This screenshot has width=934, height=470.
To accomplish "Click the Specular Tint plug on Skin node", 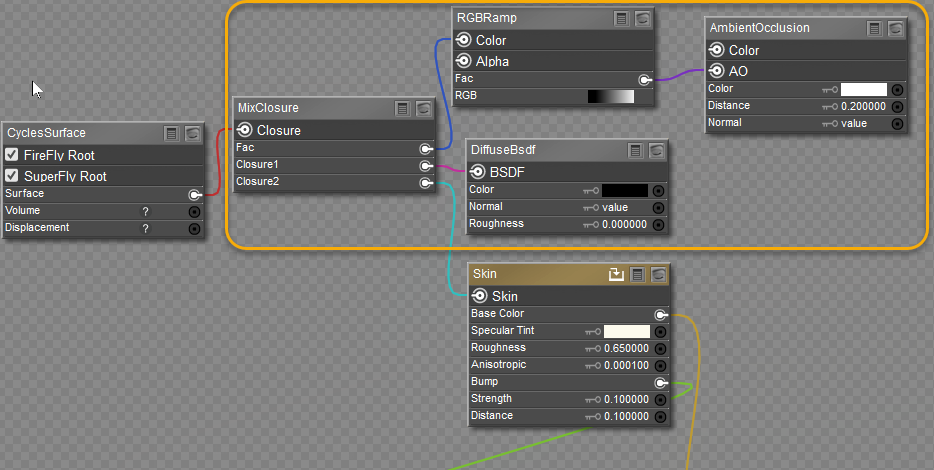I will [660, 332].
